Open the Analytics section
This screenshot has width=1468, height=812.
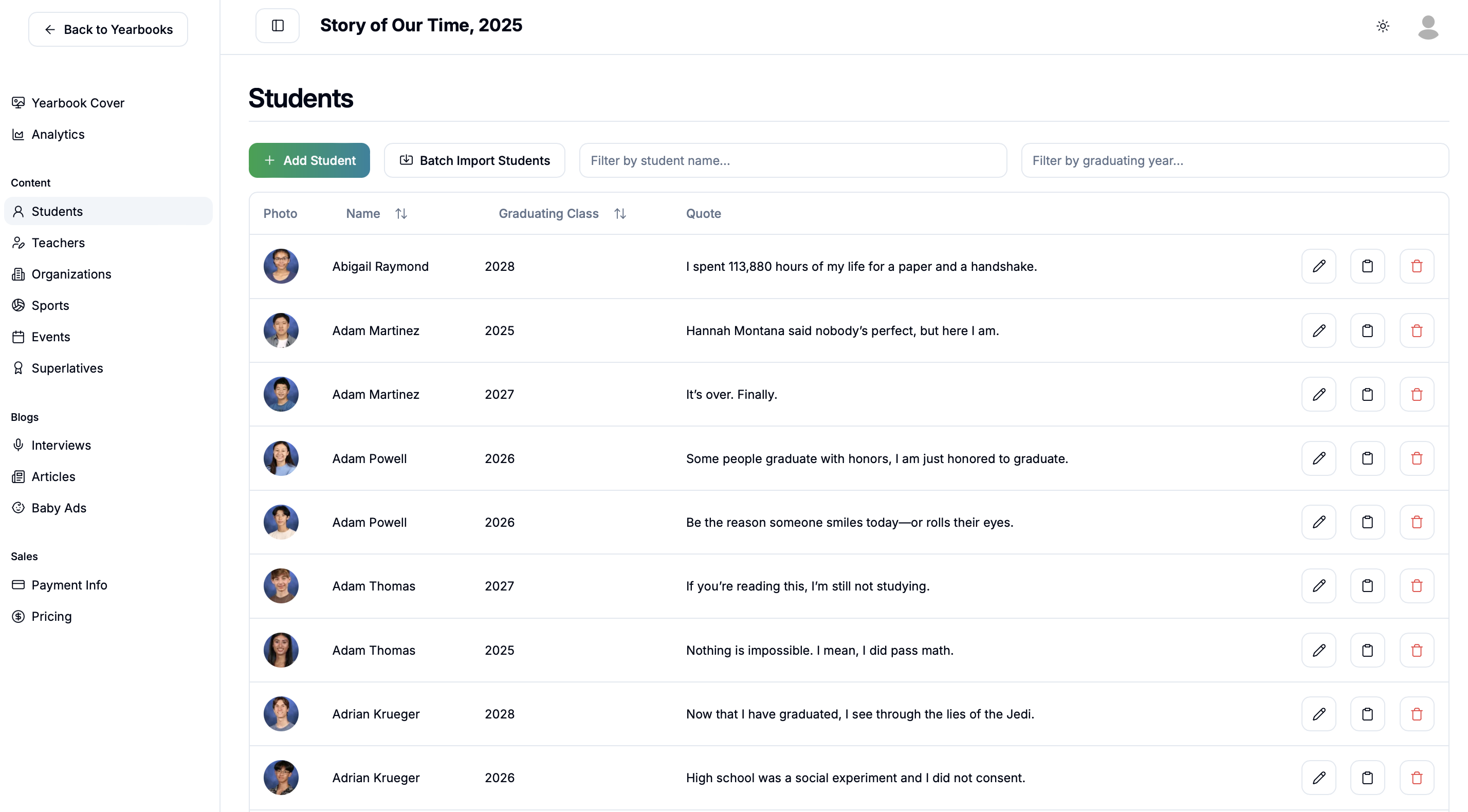coord(58,135)
